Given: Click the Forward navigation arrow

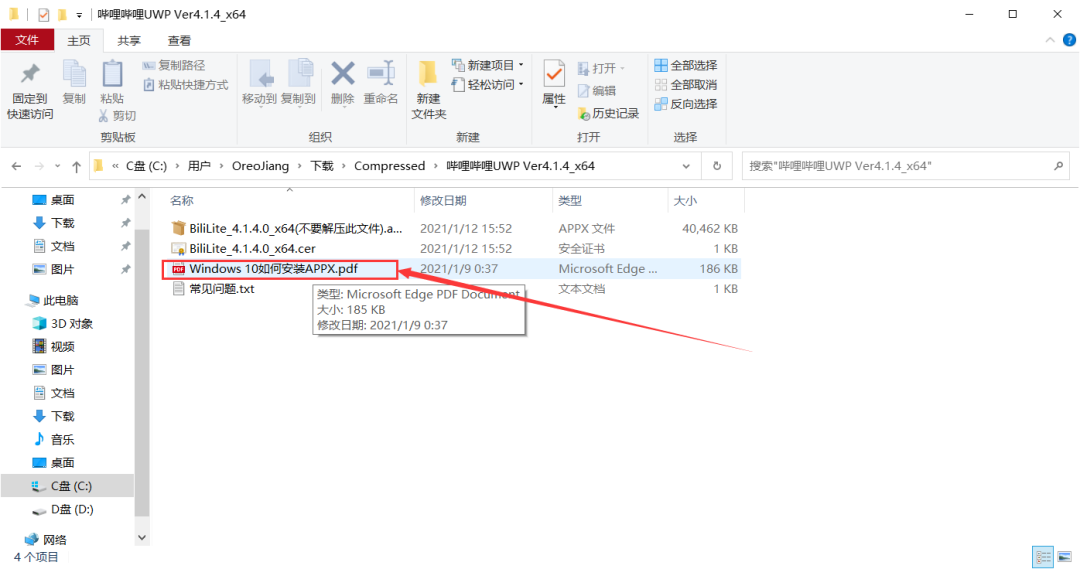Looking at the screenshot, I should (x=39, y=166).
